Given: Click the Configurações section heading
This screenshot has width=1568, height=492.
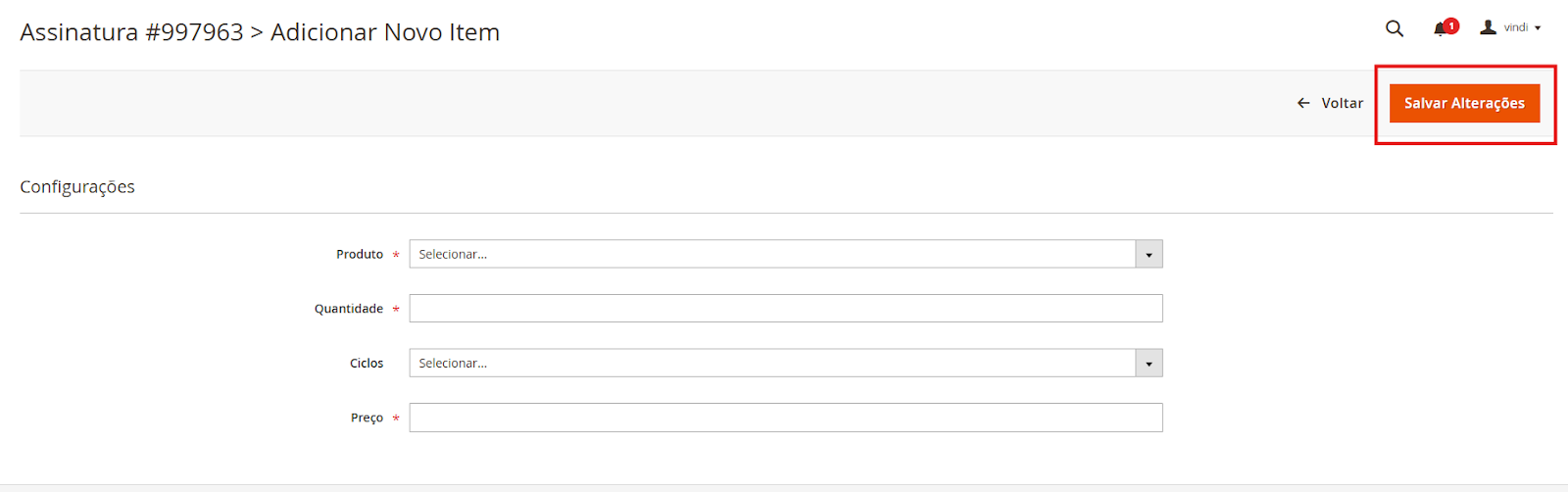Looking at the screenshot, I should click(77, 187).
